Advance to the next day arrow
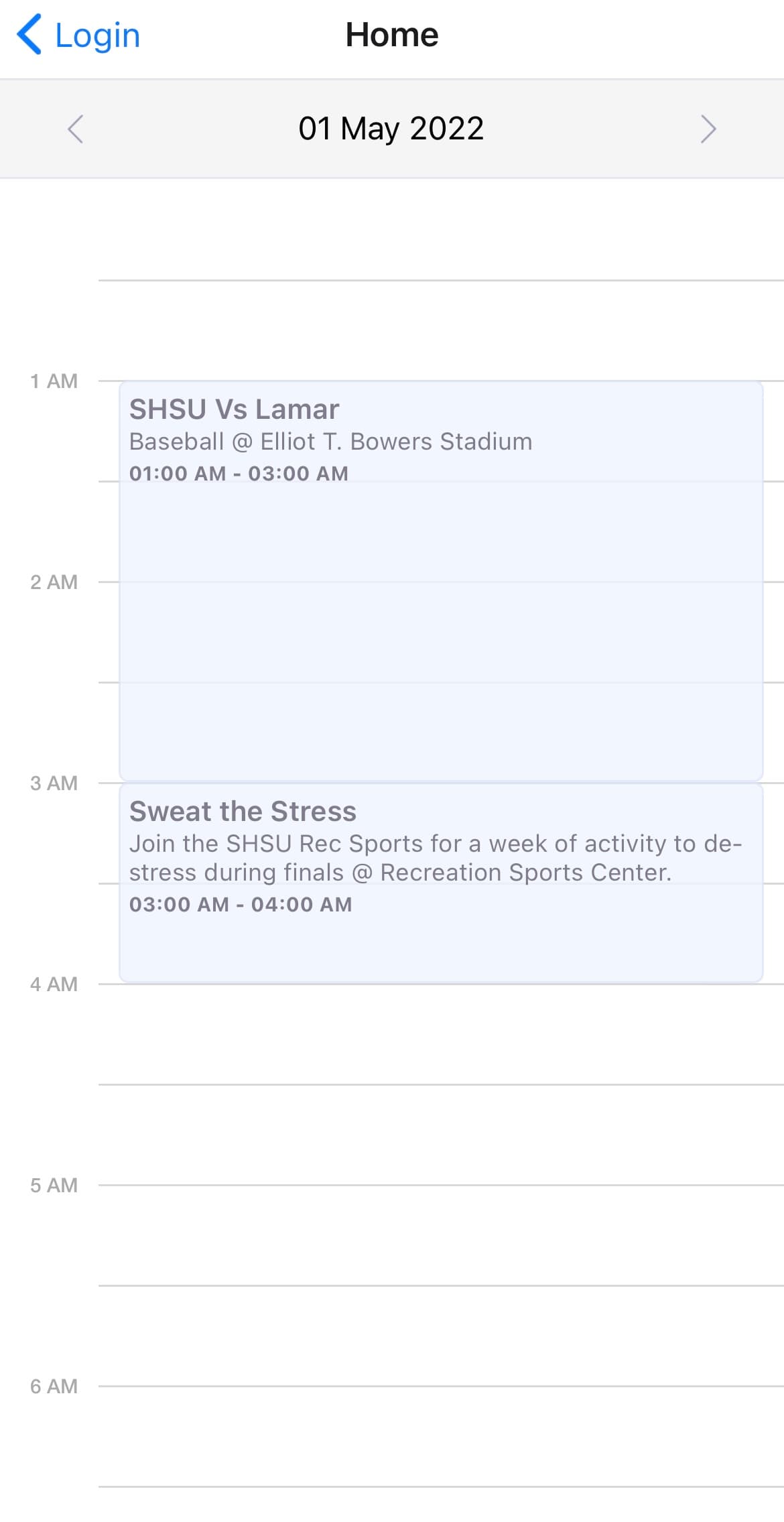This screenshot has height=1522, width=784. [x=708, y=129]
